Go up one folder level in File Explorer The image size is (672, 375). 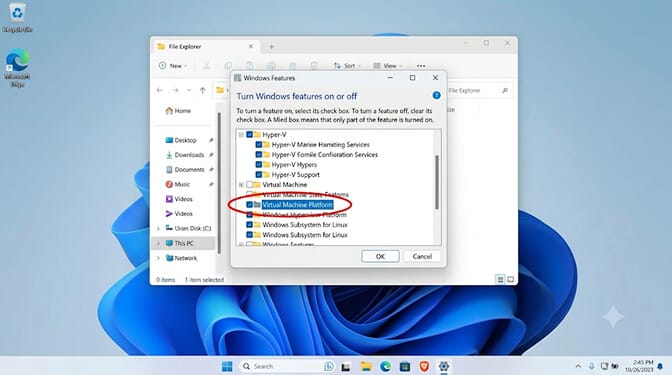click(x=202, y=90)
